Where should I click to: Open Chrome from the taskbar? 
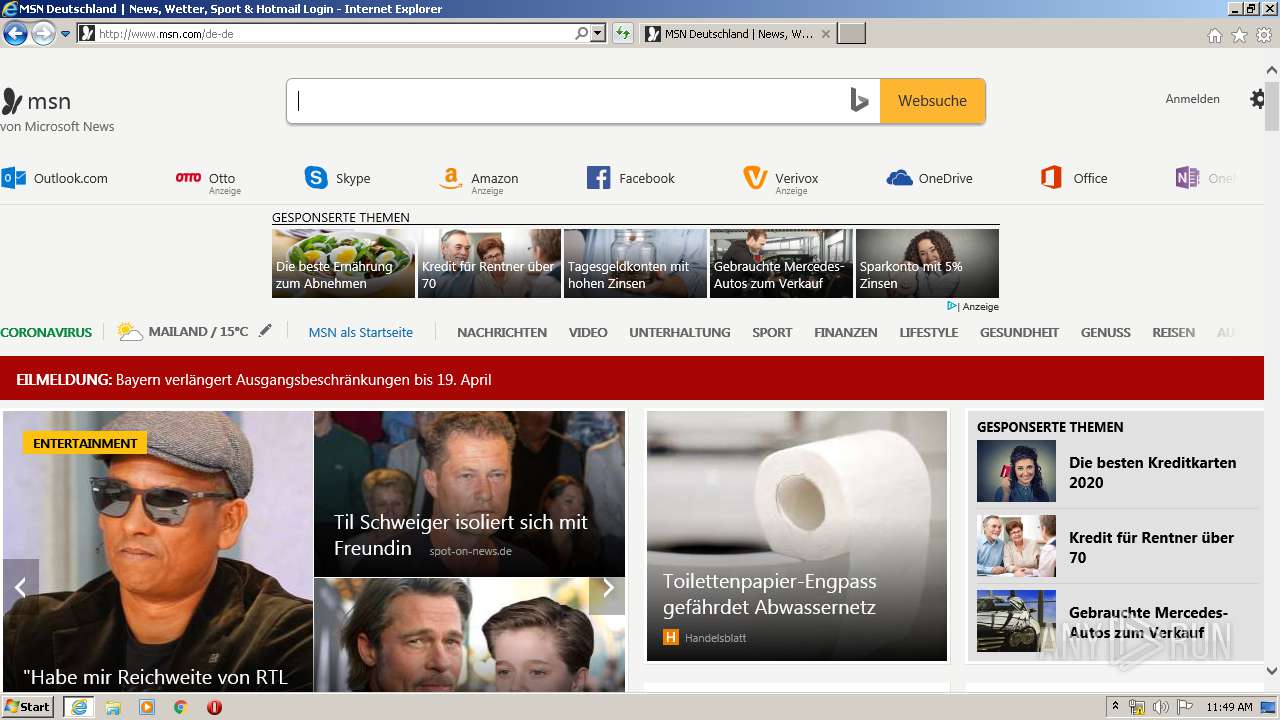tap(181, 707)
